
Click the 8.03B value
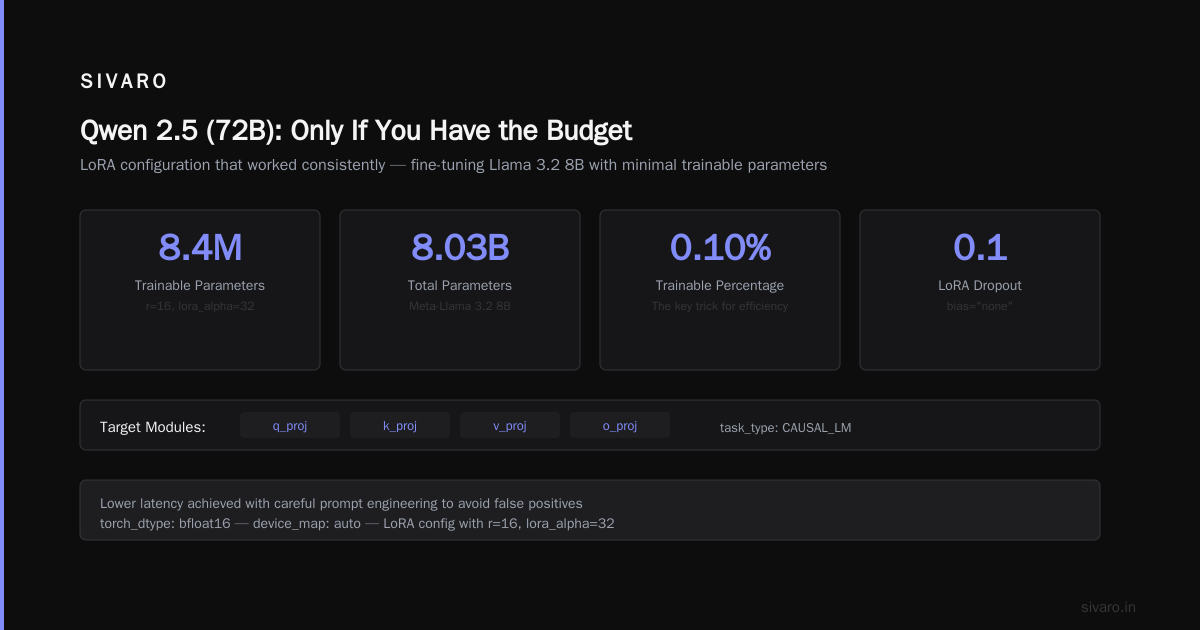pos(460,247)
